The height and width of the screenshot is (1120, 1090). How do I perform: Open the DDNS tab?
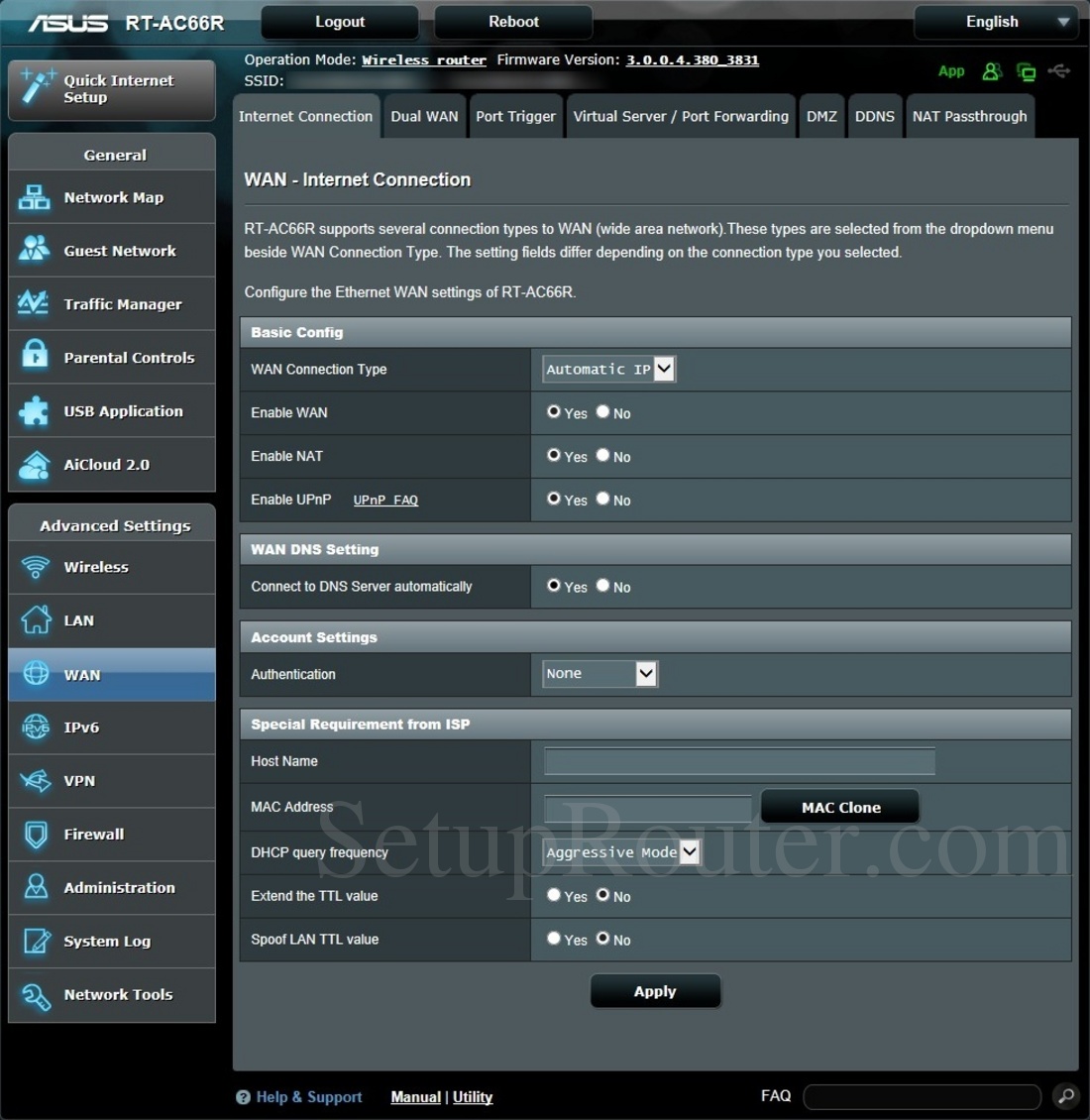tap(874, 116)
